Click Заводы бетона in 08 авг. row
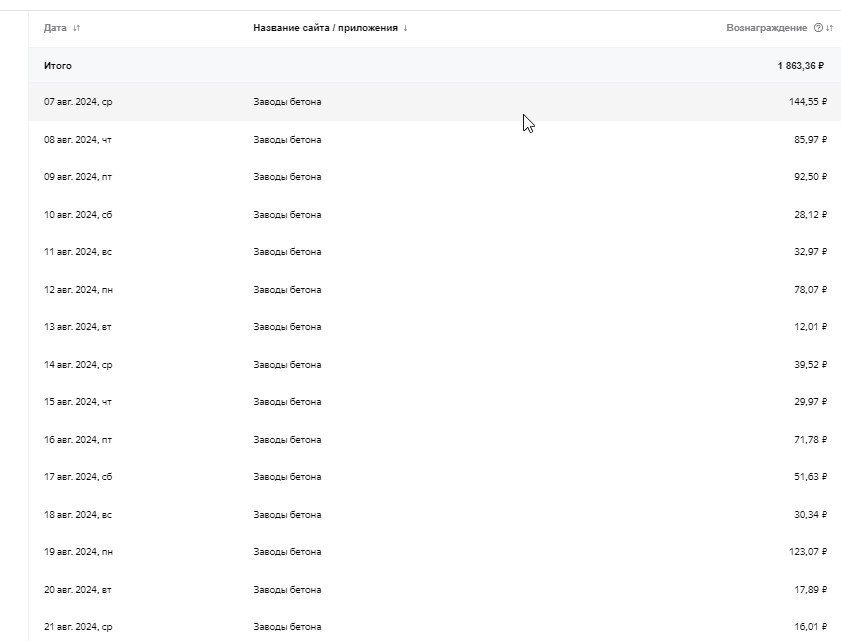Image resolution: width=841 pixels, height=641 pixels. [287, 140]
